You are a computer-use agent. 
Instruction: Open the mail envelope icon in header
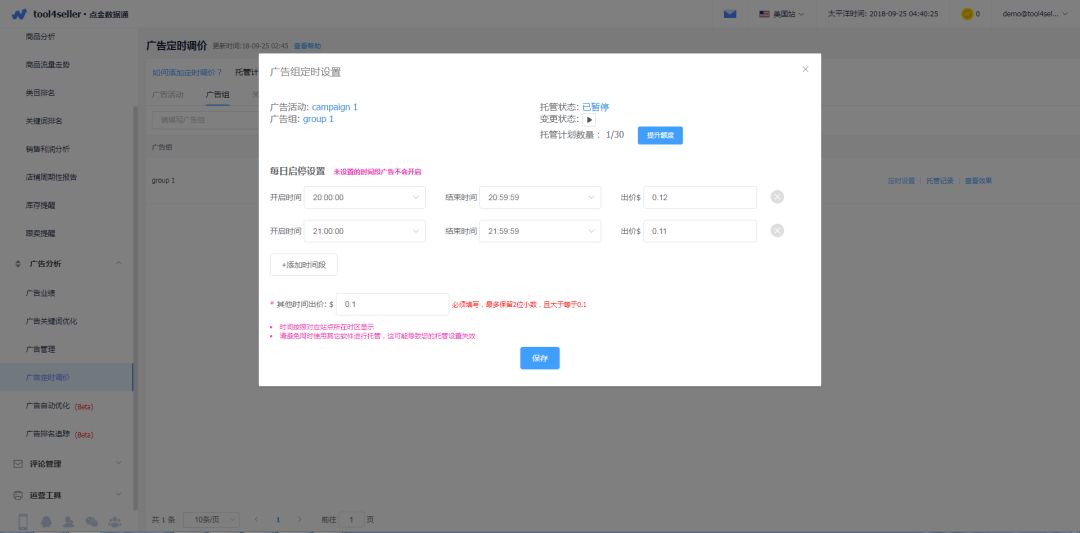click(730, 14)
